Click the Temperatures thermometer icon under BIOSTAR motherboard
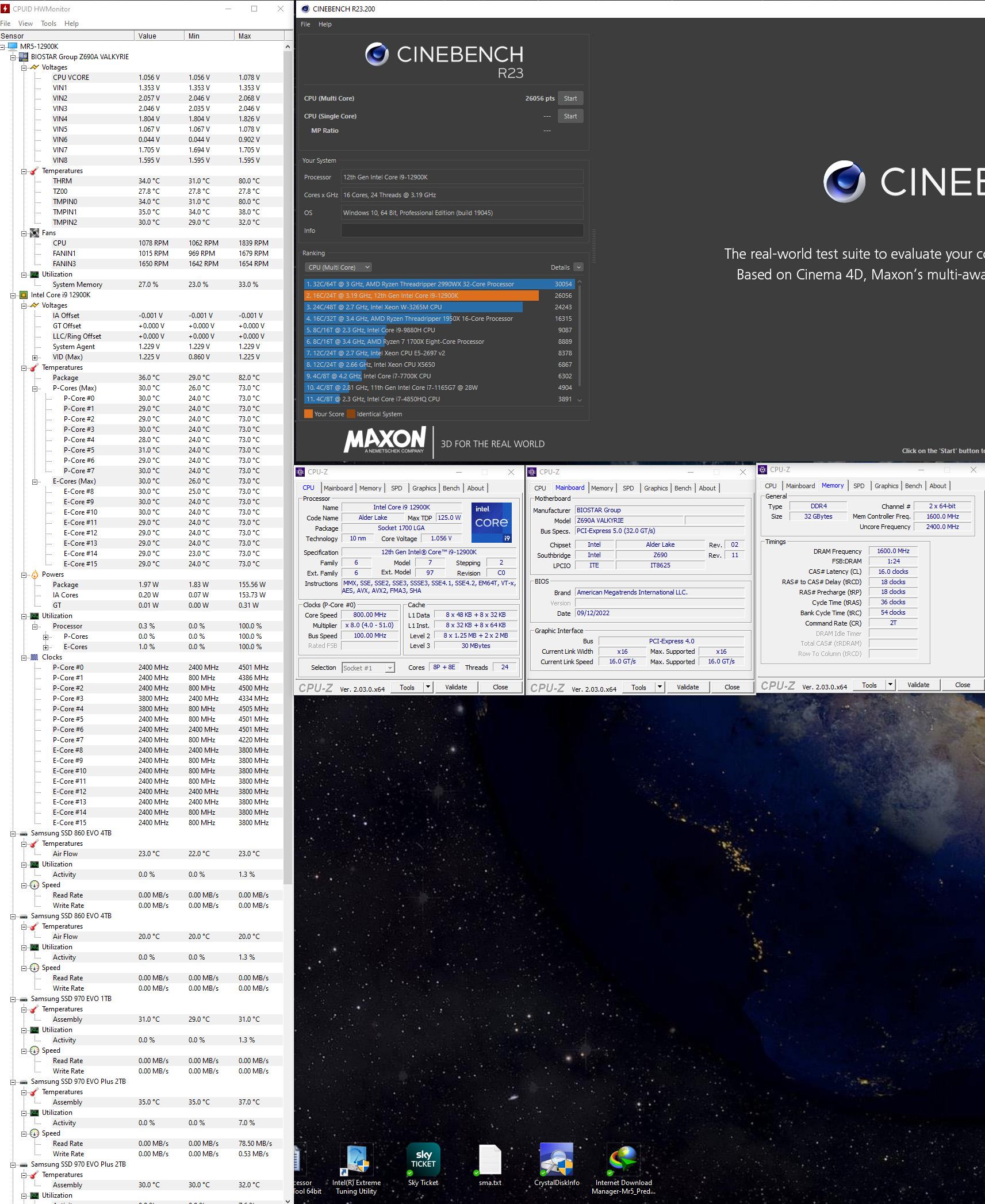 point(35,171)
